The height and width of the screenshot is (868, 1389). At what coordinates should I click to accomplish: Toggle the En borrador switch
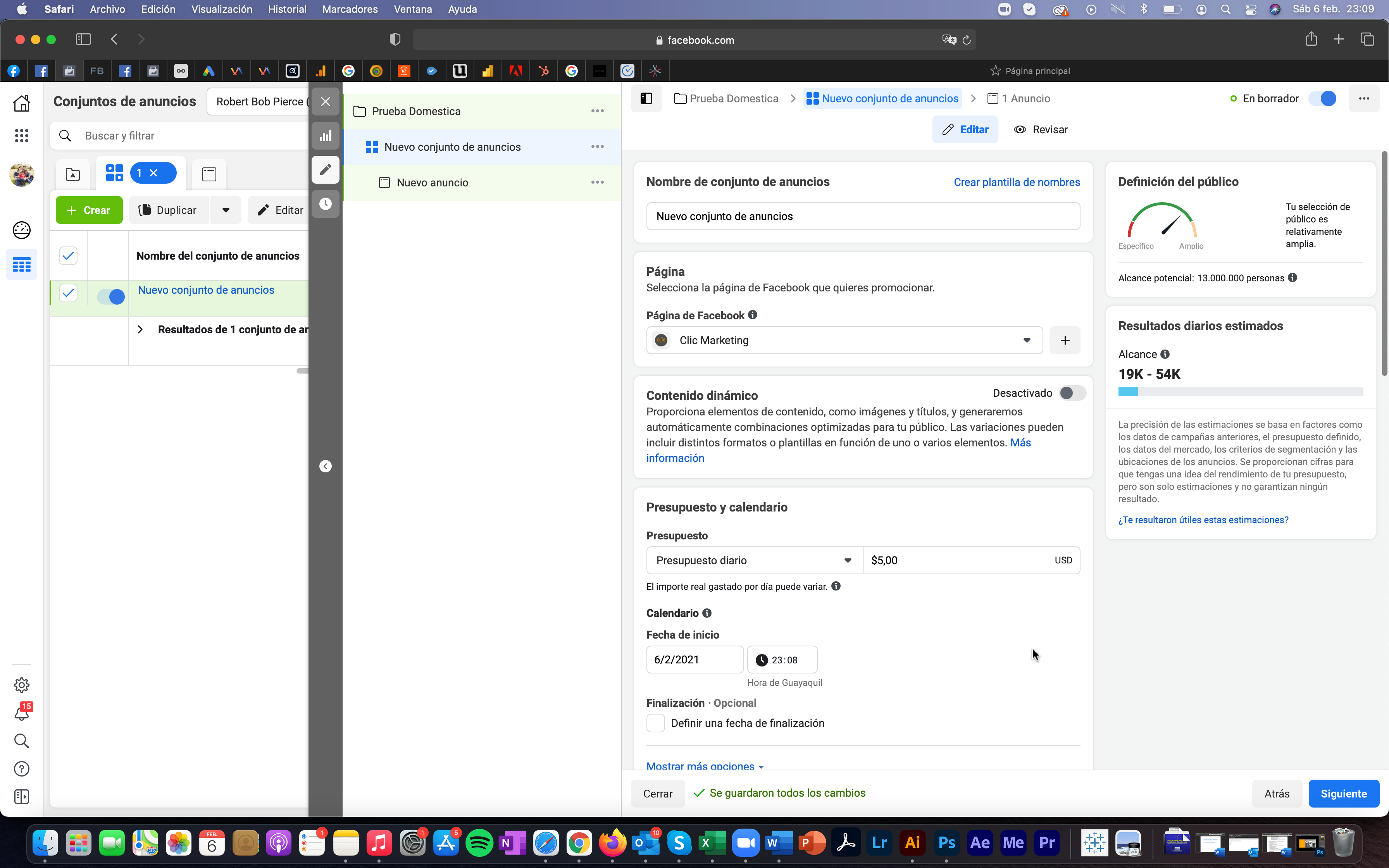(1322, 99)
